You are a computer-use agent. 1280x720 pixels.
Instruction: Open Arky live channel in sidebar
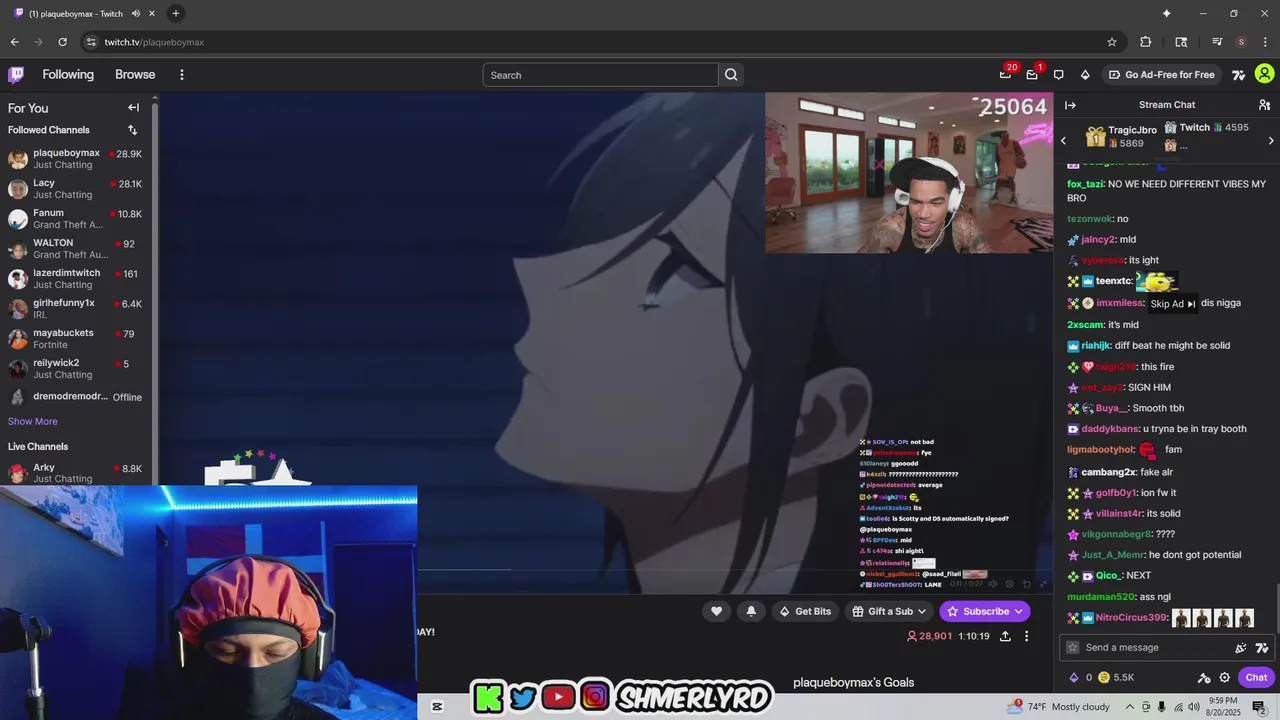coord(76,473)
